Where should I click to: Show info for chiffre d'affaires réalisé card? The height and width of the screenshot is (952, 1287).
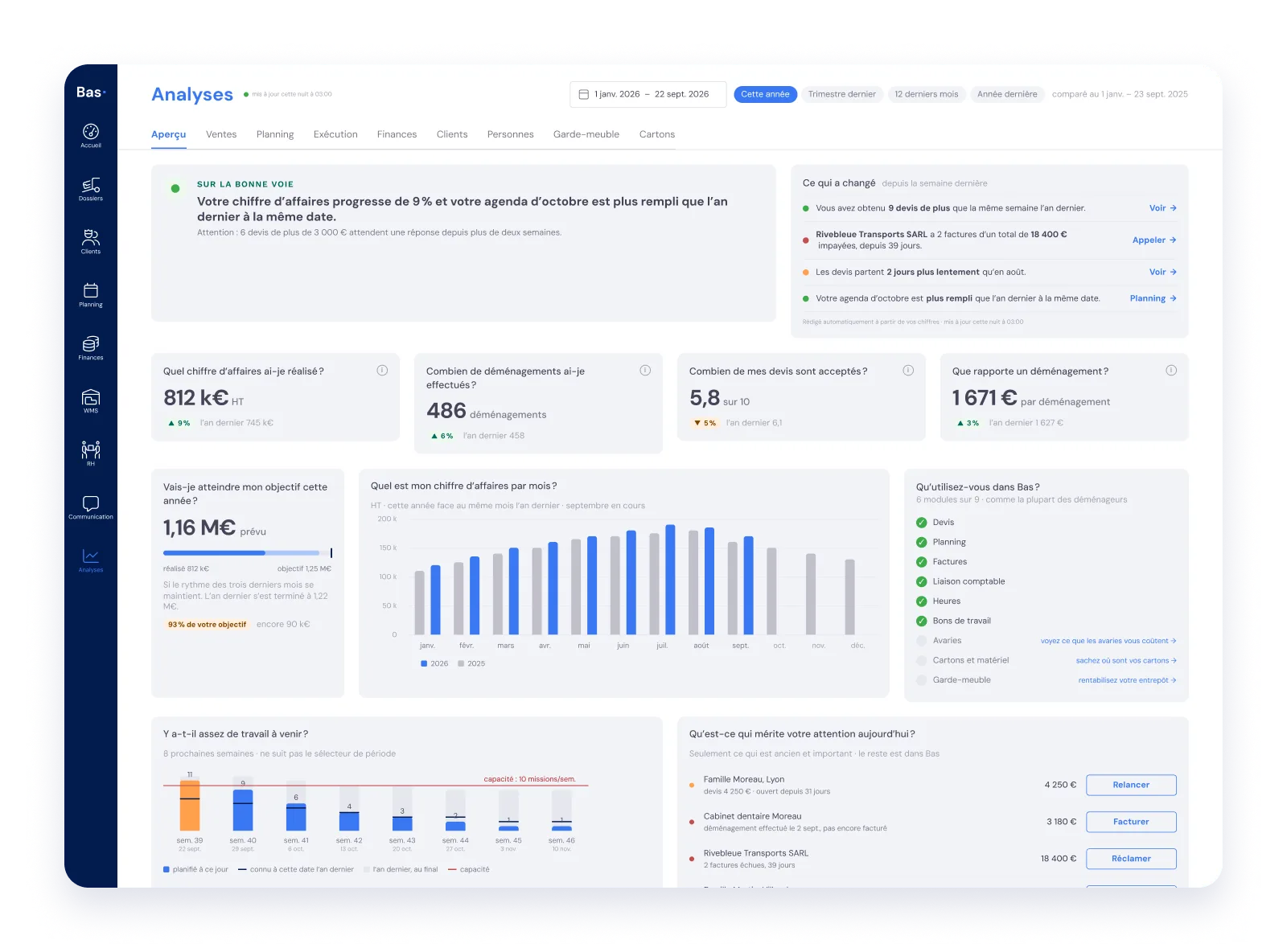pyautogui.click(x=382, y=371)
